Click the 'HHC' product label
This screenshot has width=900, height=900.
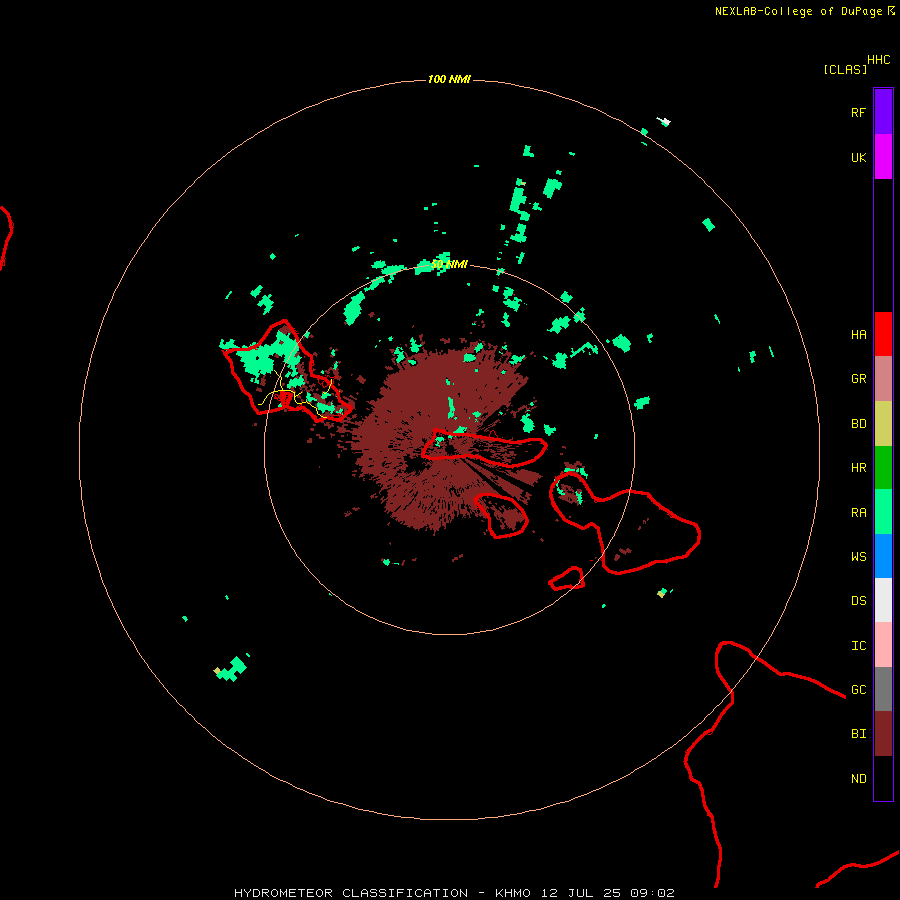click(x=878, y=60)
